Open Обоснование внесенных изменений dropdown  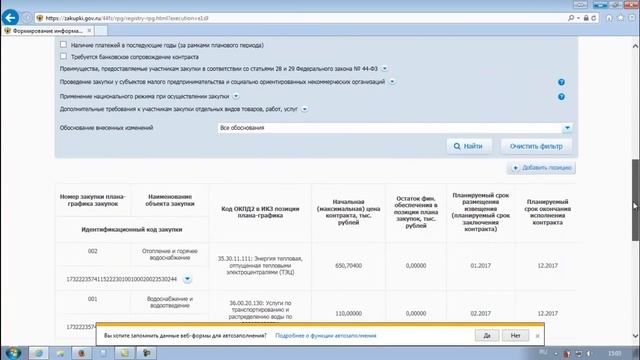(394, 128)
